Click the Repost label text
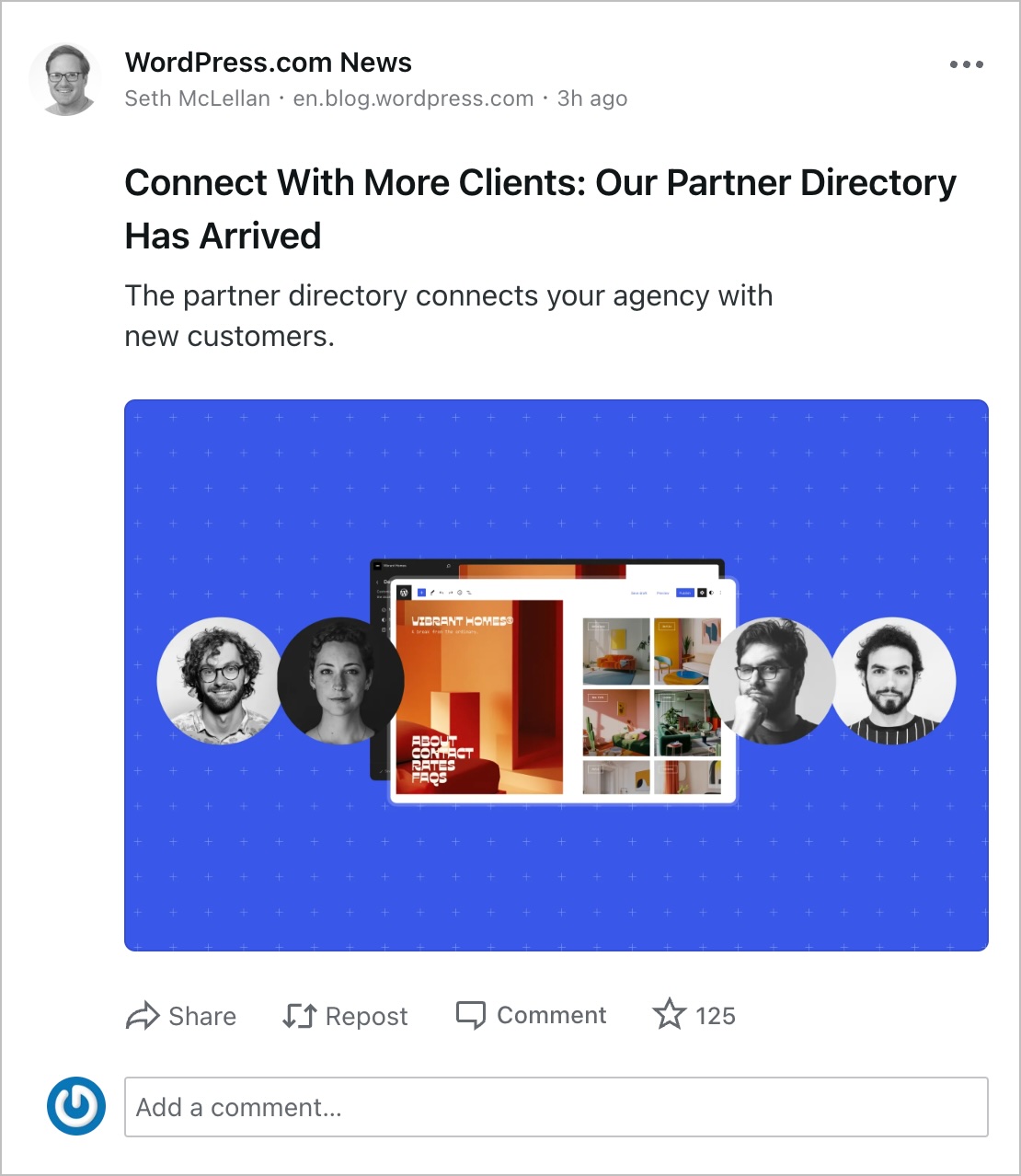The image size is (1021, 1176). (366, 1017)
